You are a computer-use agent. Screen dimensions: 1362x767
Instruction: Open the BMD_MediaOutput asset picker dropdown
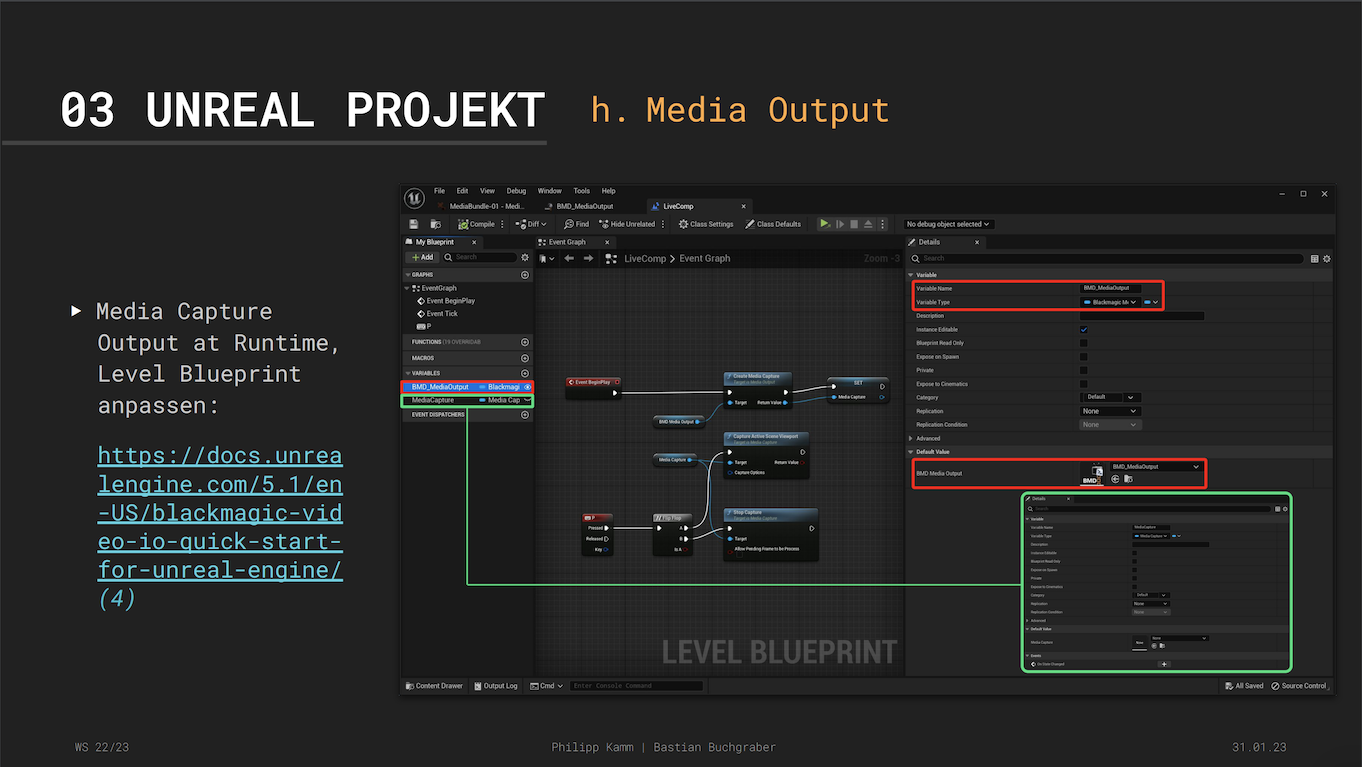coord(1155,466)
